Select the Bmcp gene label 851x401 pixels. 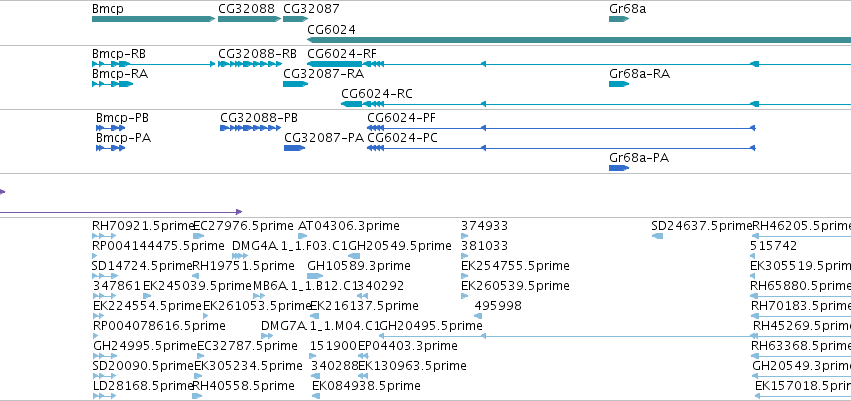pyautogui.click(x=107, y=9)
